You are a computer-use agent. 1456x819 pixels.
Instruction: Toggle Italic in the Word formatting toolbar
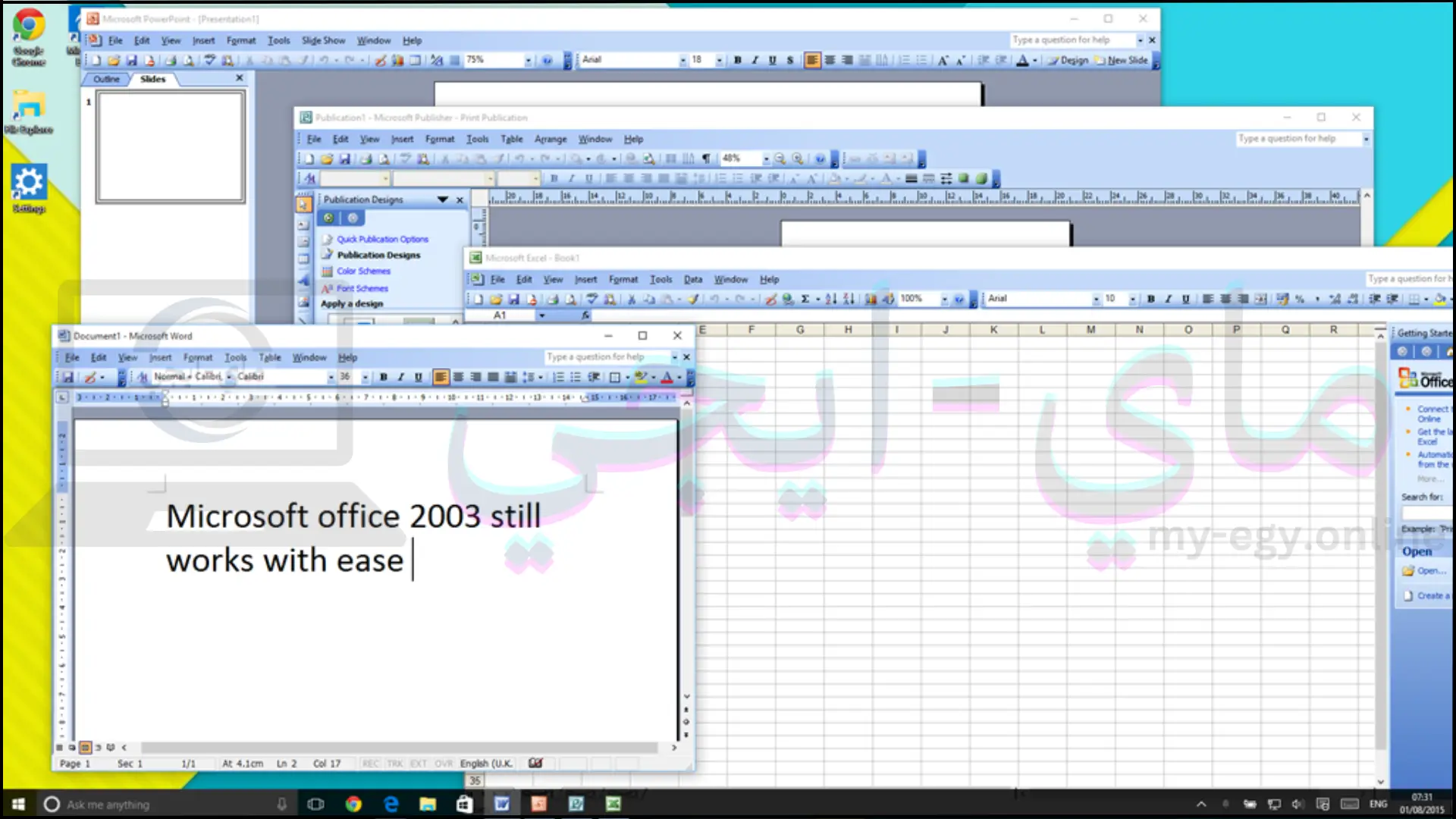401,377
